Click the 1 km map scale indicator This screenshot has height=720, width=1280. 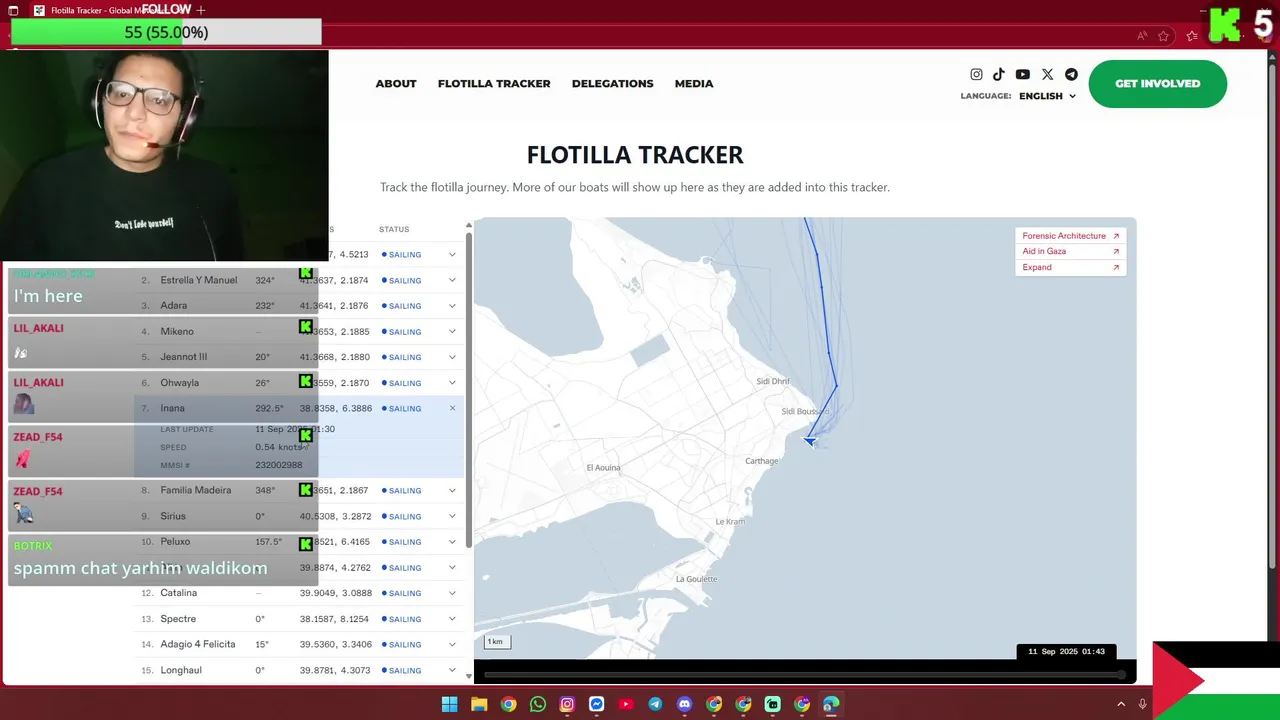pyautogui.click(x=496, y=642)
